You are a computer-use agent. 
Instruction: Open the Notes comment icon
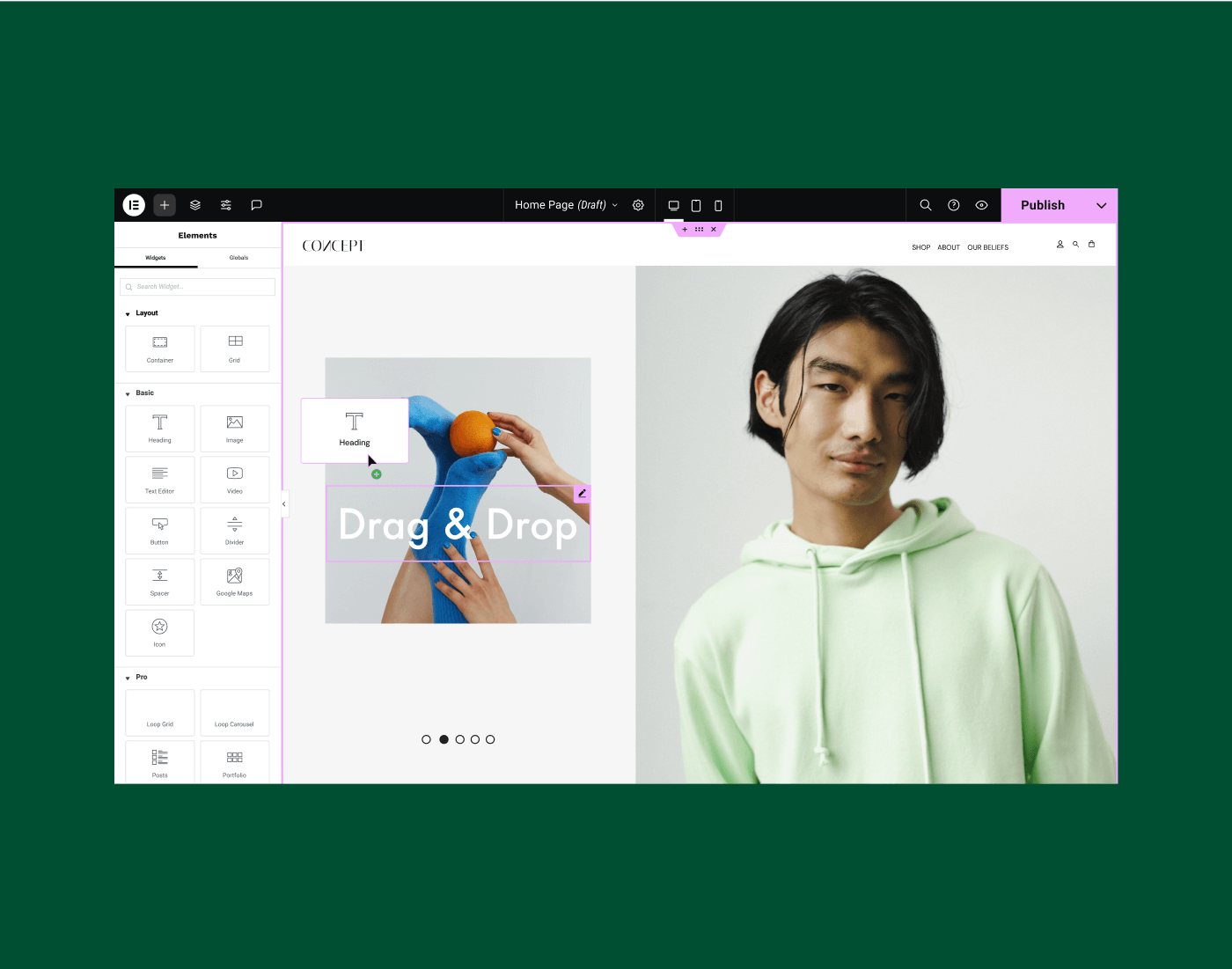coord(256,205)
